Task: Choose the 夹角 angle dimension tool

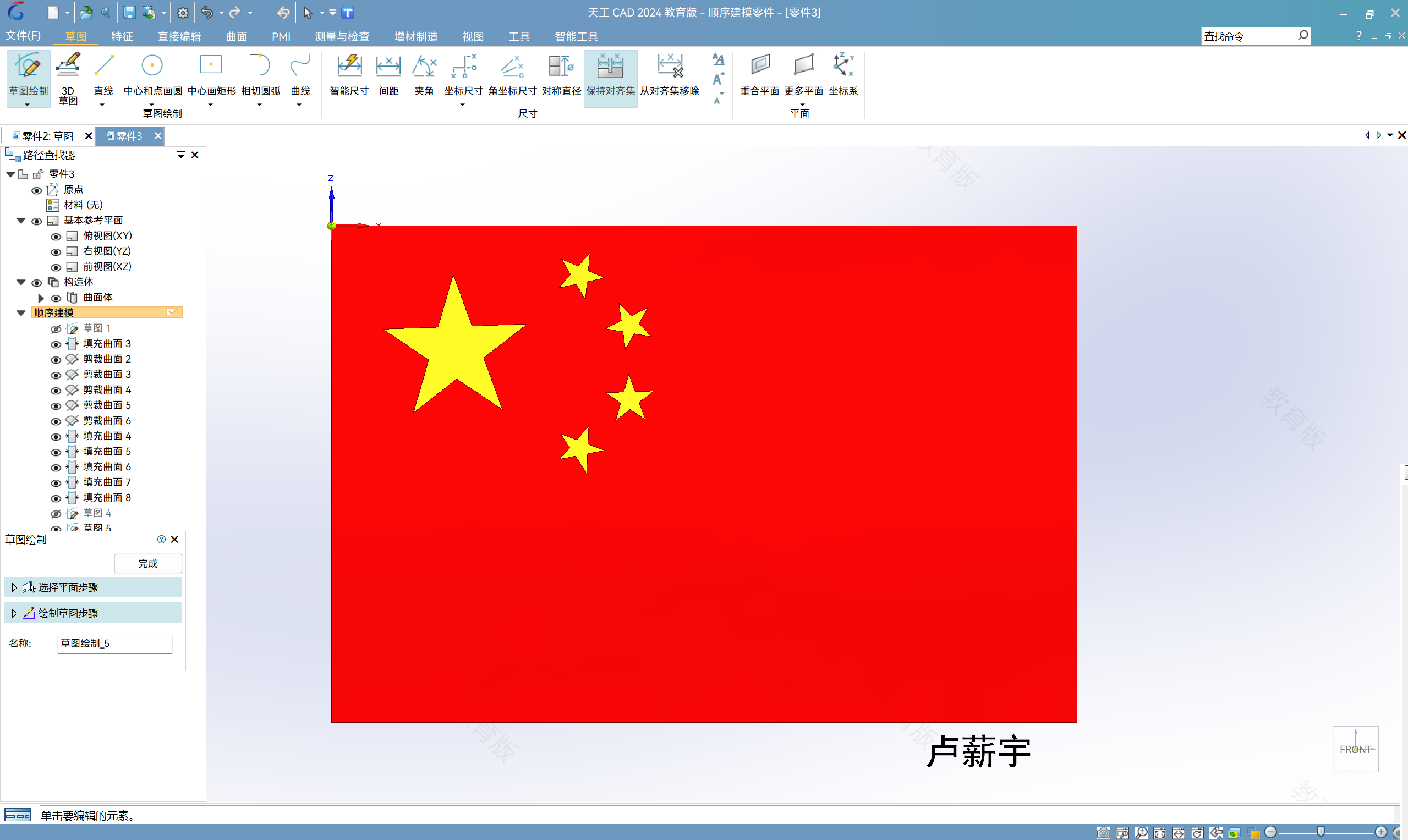Action: pyautogui.click(x=424, y=75)
